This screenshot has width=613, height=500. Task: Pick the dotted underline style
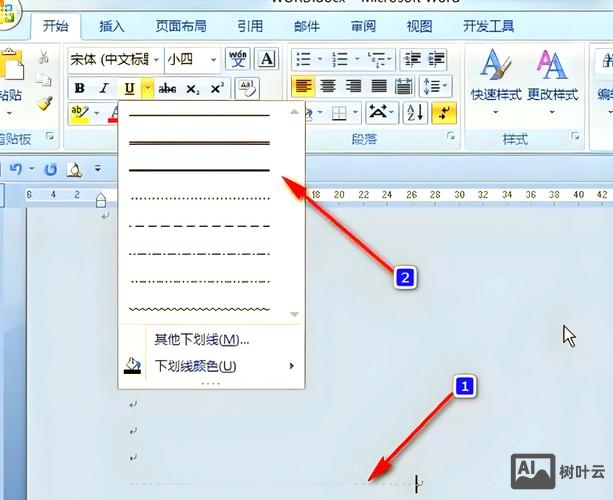coord(199,198)
